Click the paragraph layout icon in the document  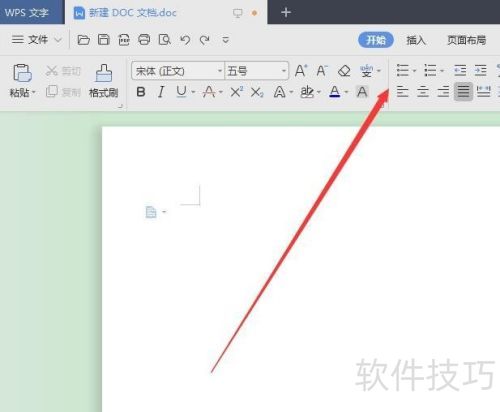pyautogui.click(x=151, y=212)
